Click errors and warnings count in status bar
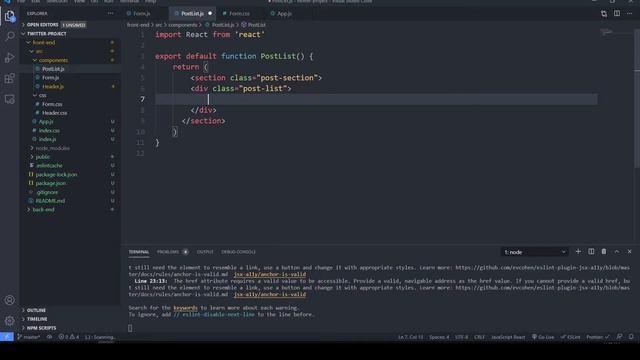 click(x=69, y=337)
